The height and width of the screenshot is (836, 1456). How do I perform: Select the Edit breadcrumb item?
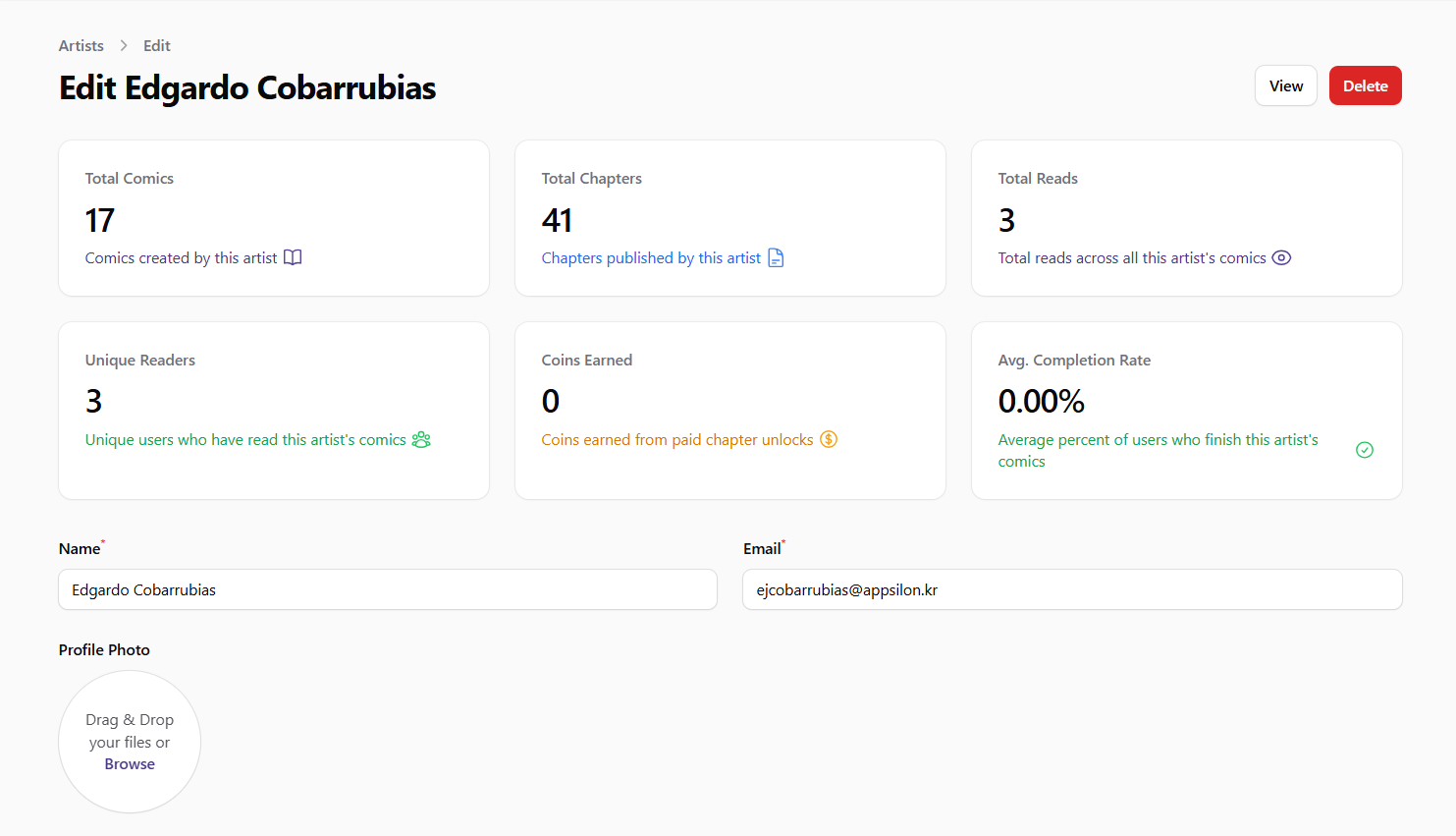pos(156,45)
